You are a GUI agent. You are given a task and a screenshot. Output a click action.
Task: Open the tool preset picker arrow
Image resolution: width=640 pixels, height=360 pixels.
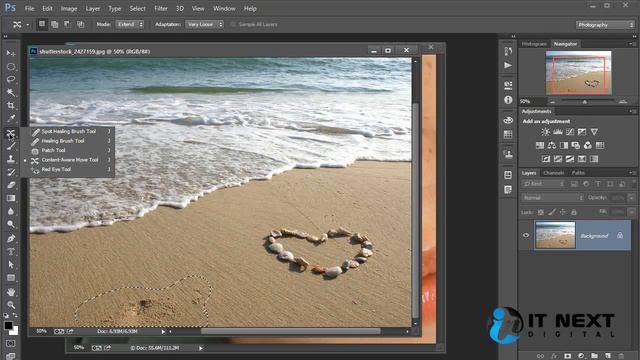coord(28,25)
